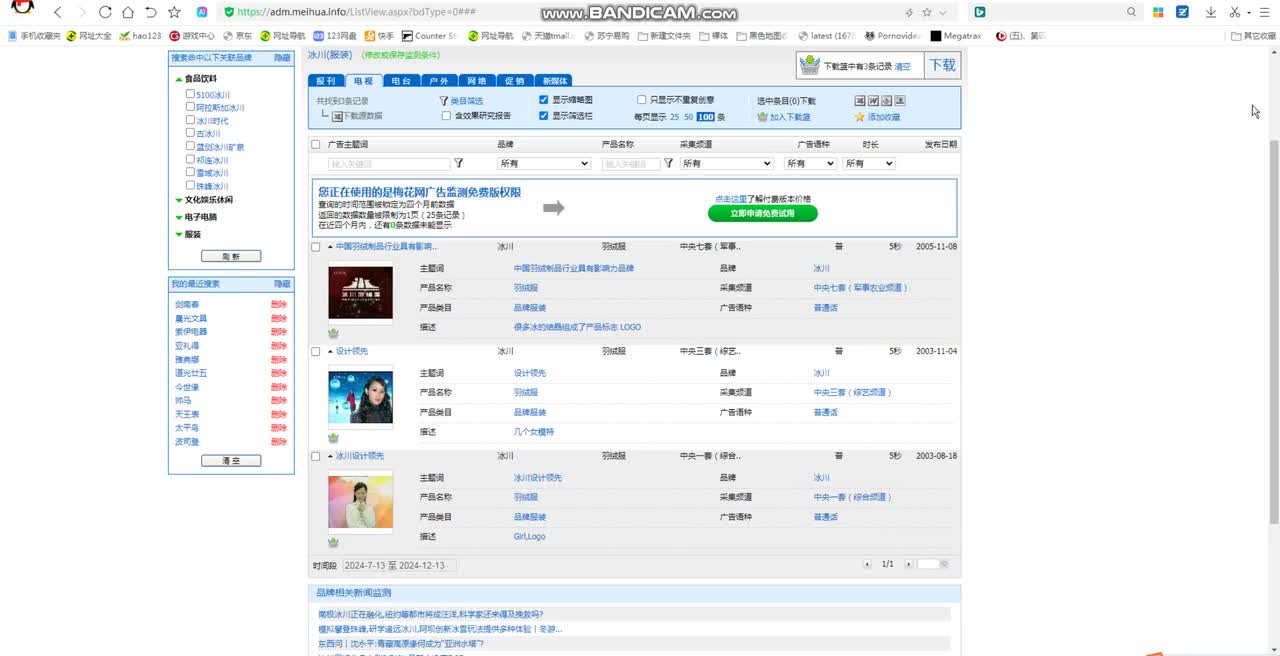
Task: Go to browser home page icon
Action: click(x=128, y=12)
